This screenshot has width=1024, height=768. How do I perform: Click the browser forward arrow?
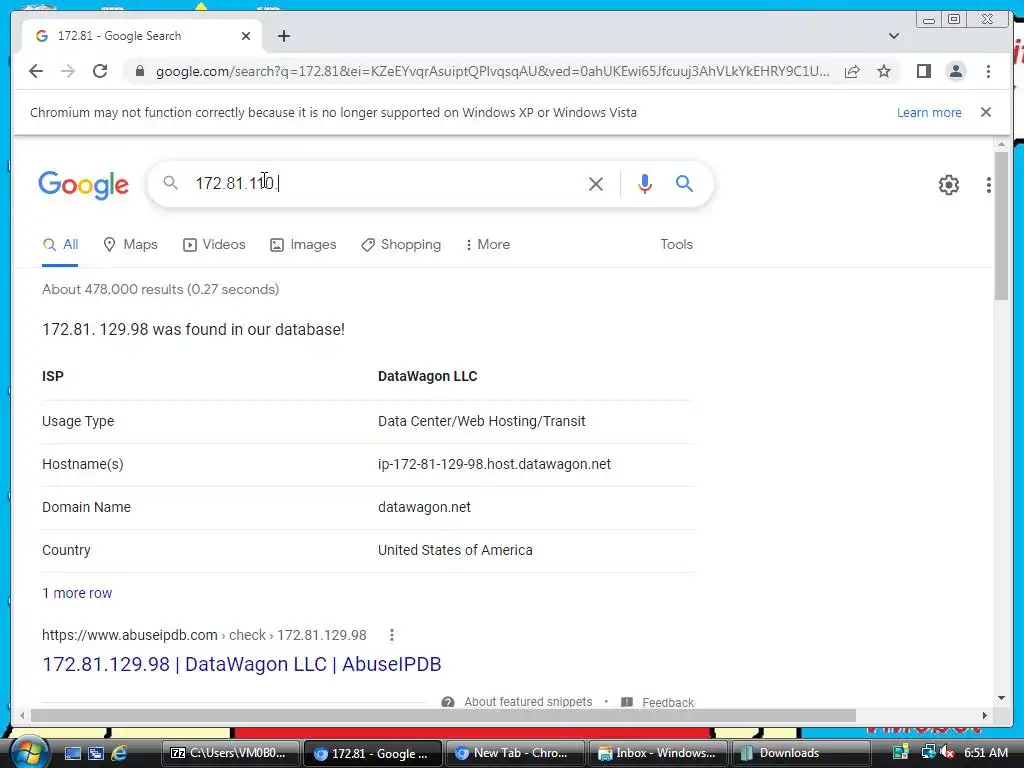click(x=68, y=71)
